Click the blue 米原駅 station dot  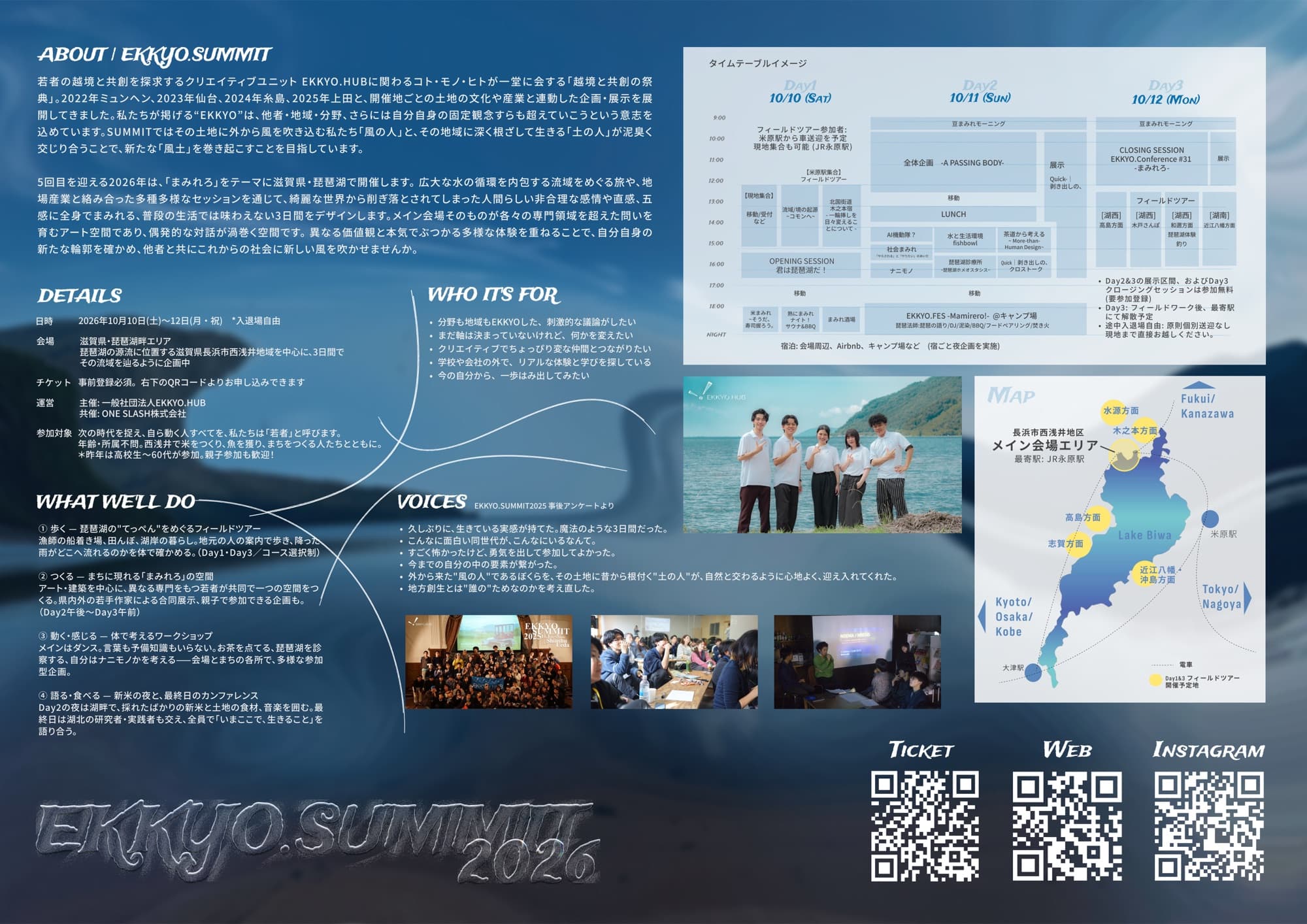coord(1210,518)
